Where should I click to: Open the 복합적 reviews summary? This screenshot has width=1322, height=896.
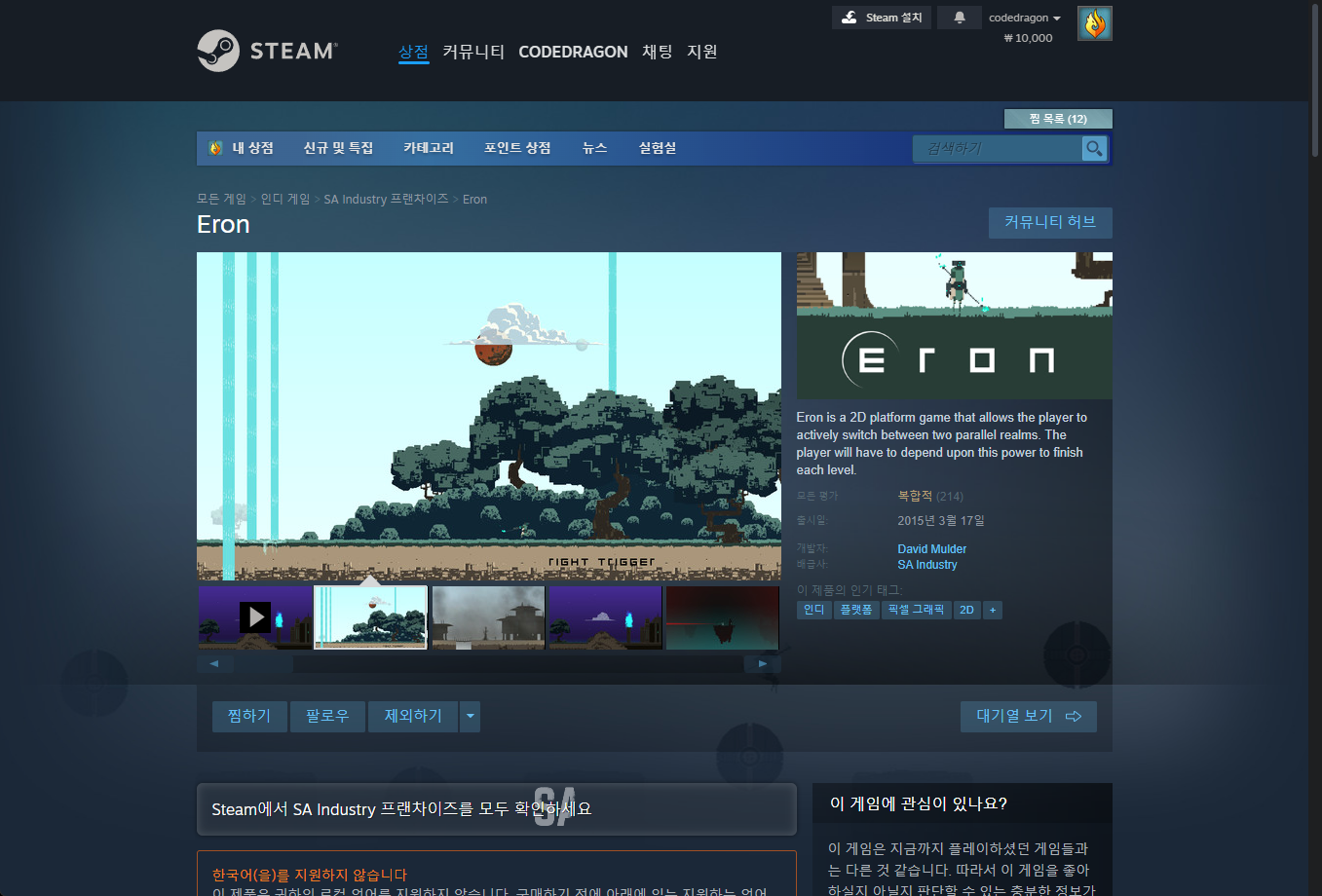pos(915,496)
